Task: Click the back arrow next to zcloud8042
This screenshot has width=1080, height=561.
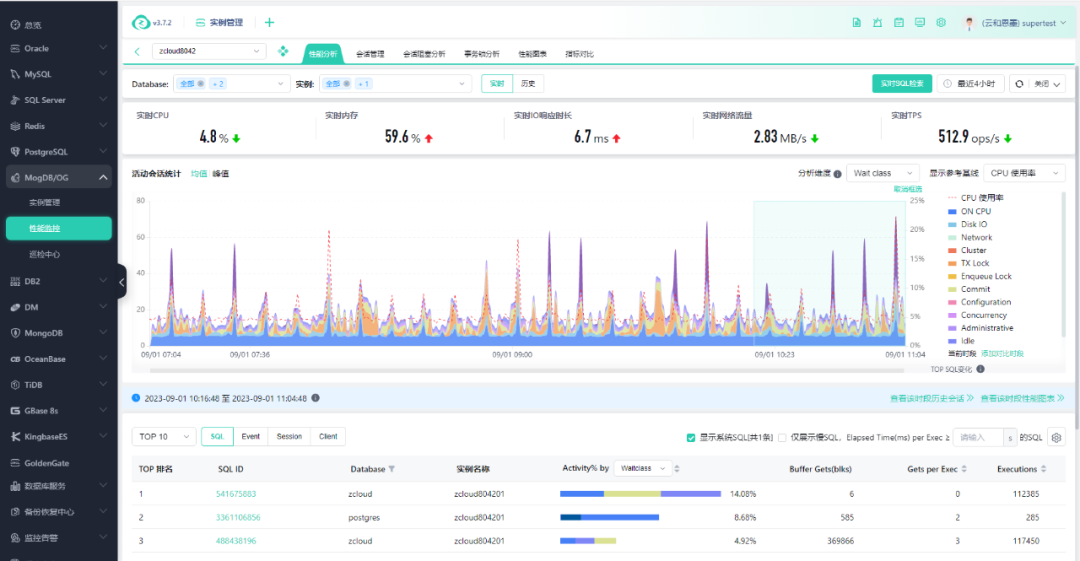Action: pos(137,52)
